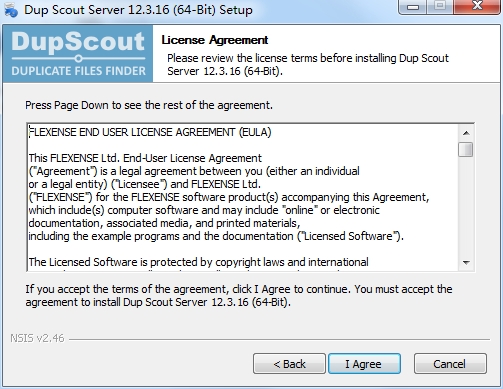Click the window title text Dup Scout Server Setup
Viewport: 503px width, 389px height.
pos(138,10)
